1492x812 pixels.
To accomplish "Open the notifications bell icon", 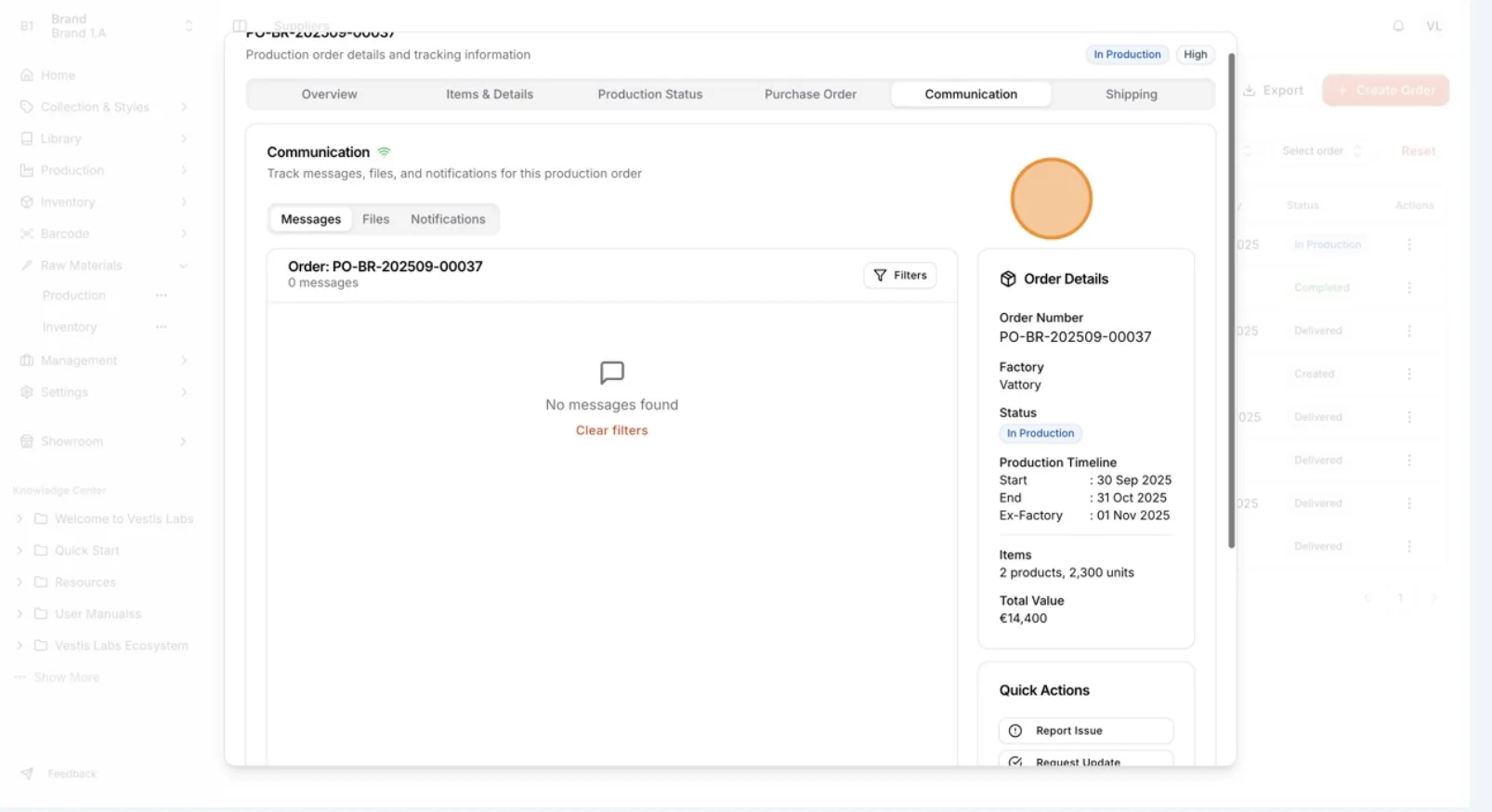I will pyautogui.click(x=1398, y=26).
